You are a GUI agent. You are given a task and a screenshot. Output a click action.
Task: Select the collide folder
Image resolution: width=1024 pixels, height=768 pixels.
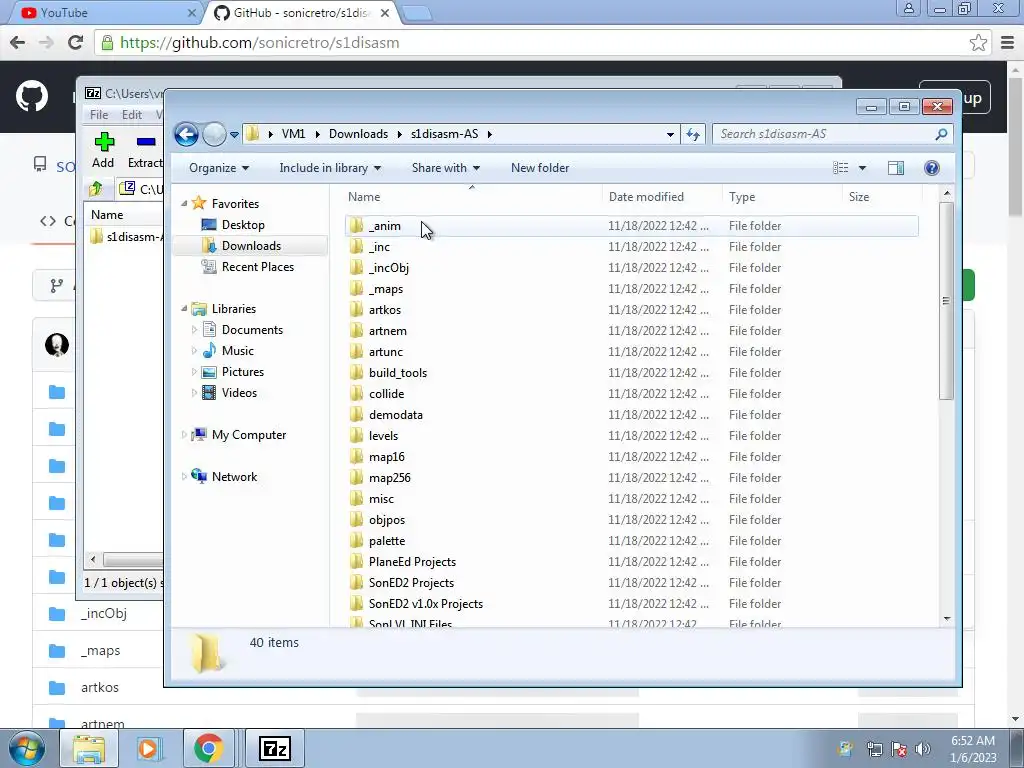[x=386, y=394]
